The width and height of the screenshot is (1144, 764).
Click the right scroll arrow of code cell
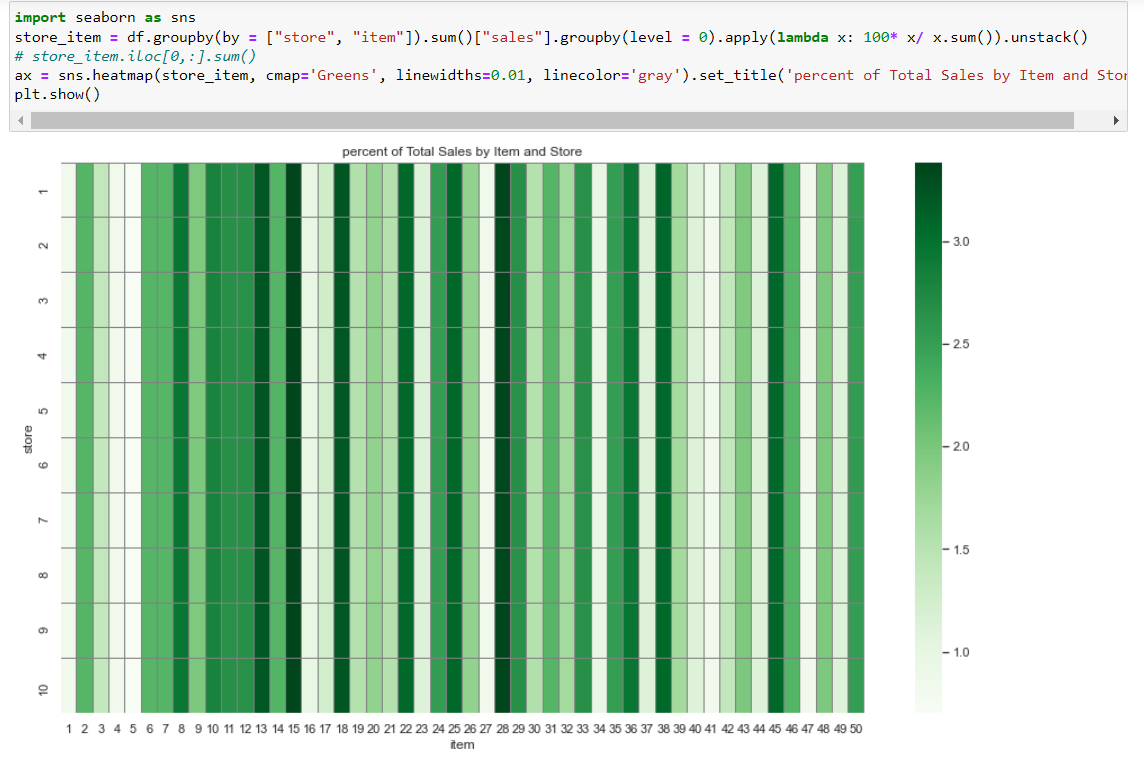pos(1116,120)
